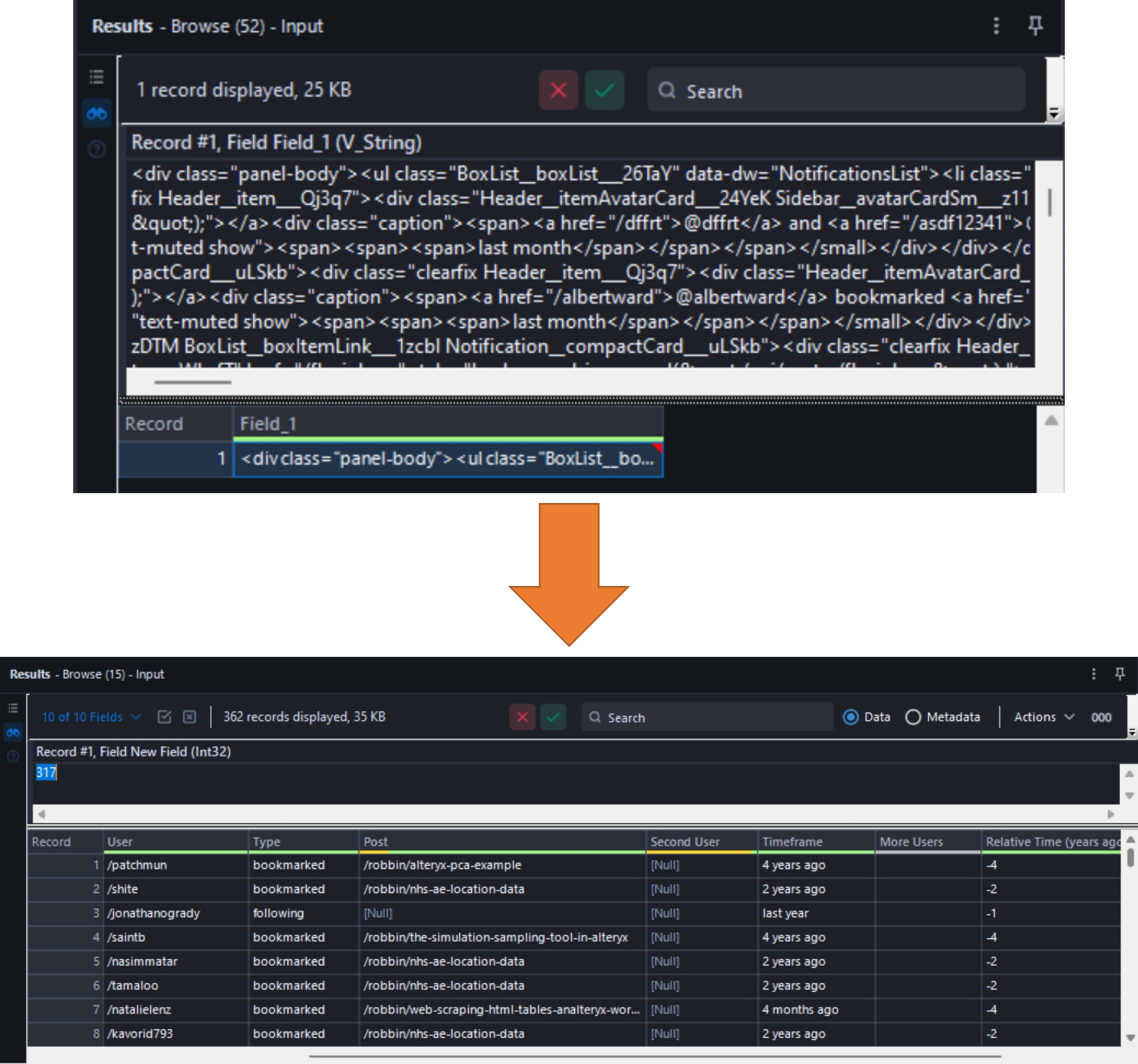The image size is (1138, 1064).
Task: Click the pin icon in the top Results panel
Action: [x=1035, y=26]
